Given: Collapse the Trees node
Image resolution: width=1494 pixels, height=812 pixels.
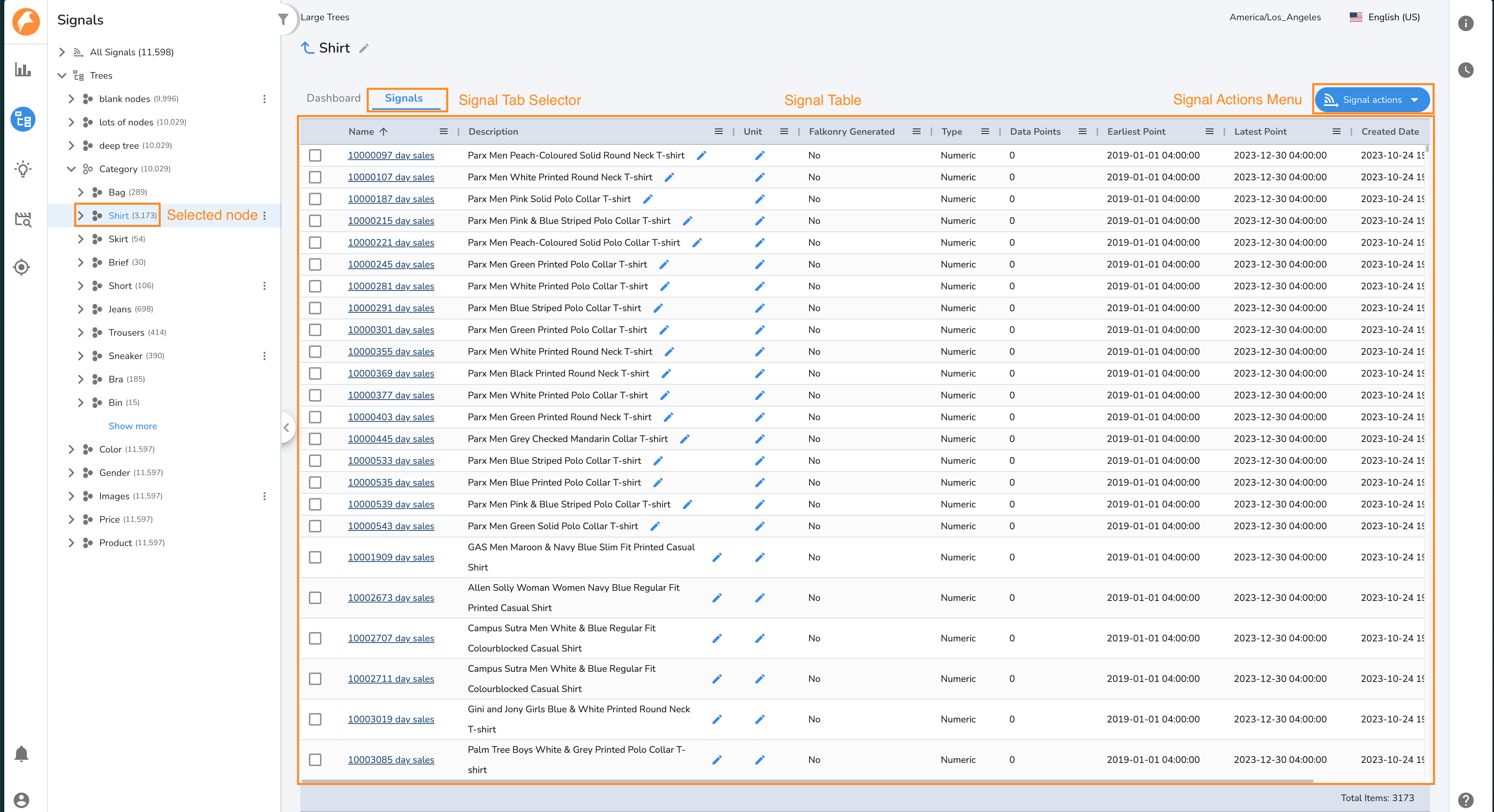Looking at the screenshot, I should 62,75.
